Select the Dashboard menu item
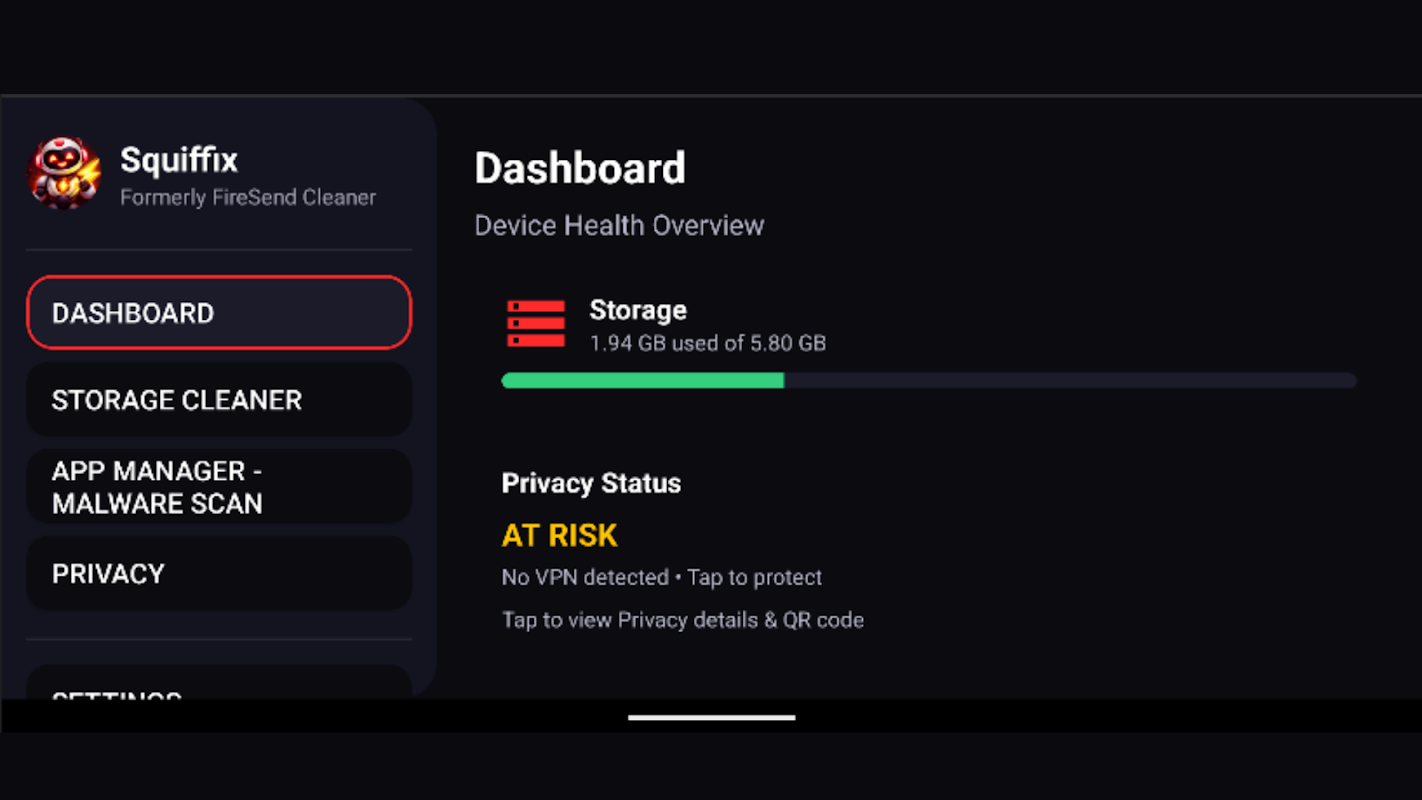 tap(218, 313)
